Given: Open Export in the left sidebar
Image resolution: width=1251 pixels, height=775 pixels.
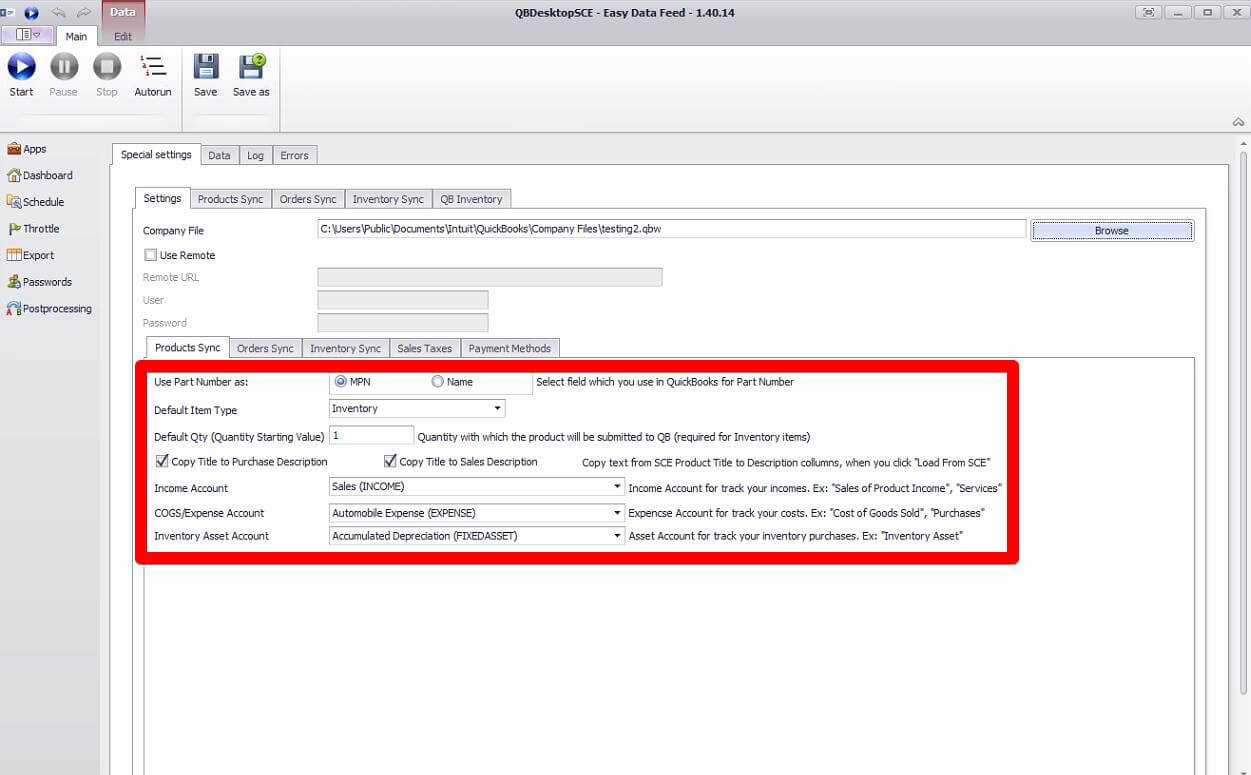Looking at the screenshot, I should pyautogui.click(x=30, y=255).
